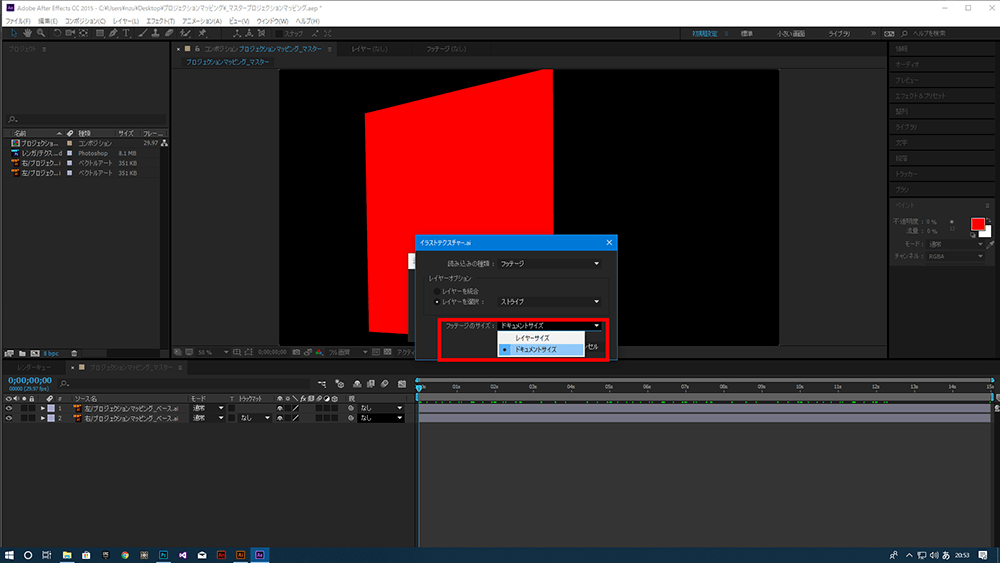Image resolution: width=1000 pixels, height=563 pixels.
Task: Expand layer 1 disclosure triangle in timeline
Action: point(42,408)
